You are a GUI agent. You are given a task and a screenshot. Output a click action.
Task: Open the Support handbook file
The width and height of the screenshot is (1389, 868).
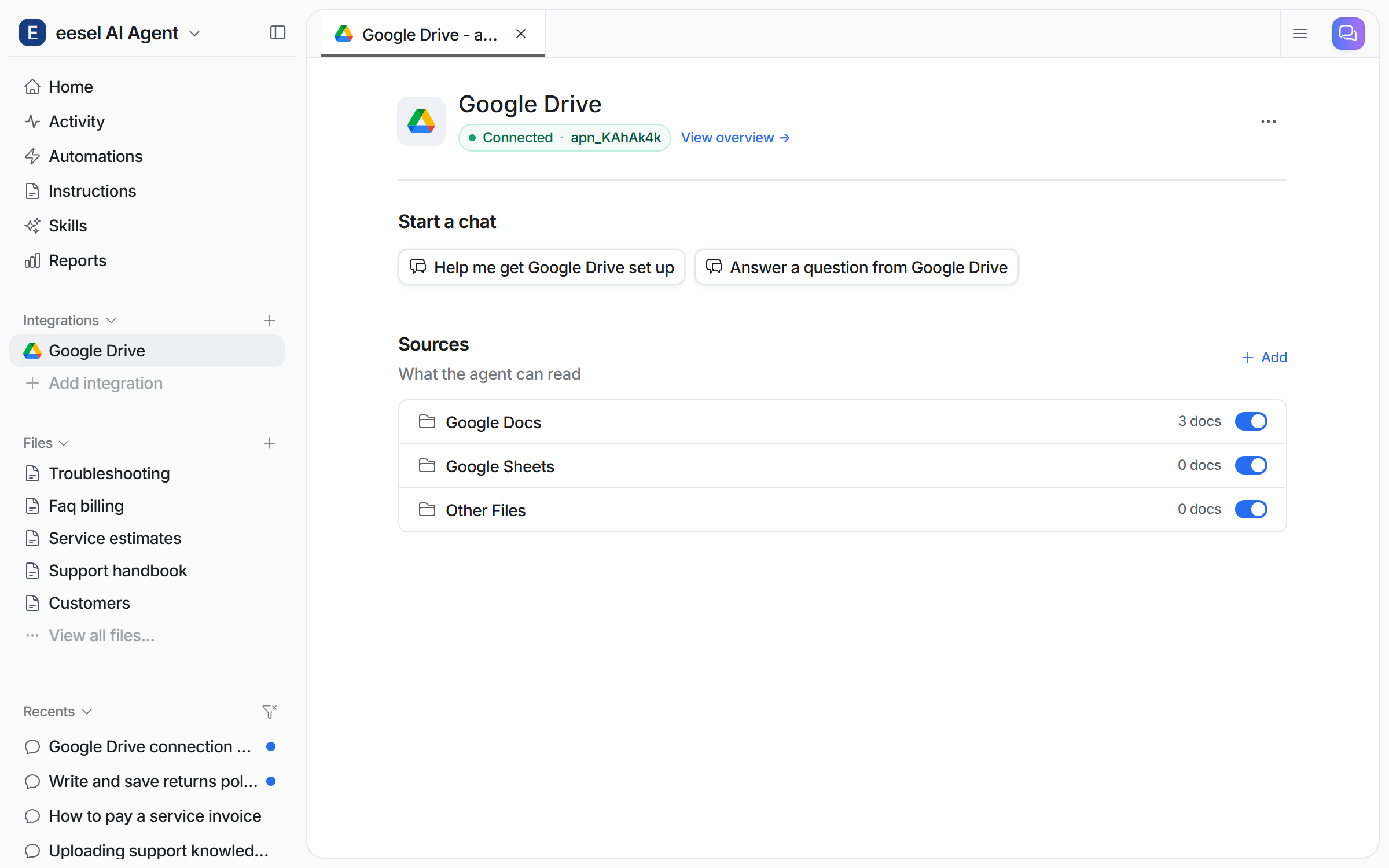147,571
